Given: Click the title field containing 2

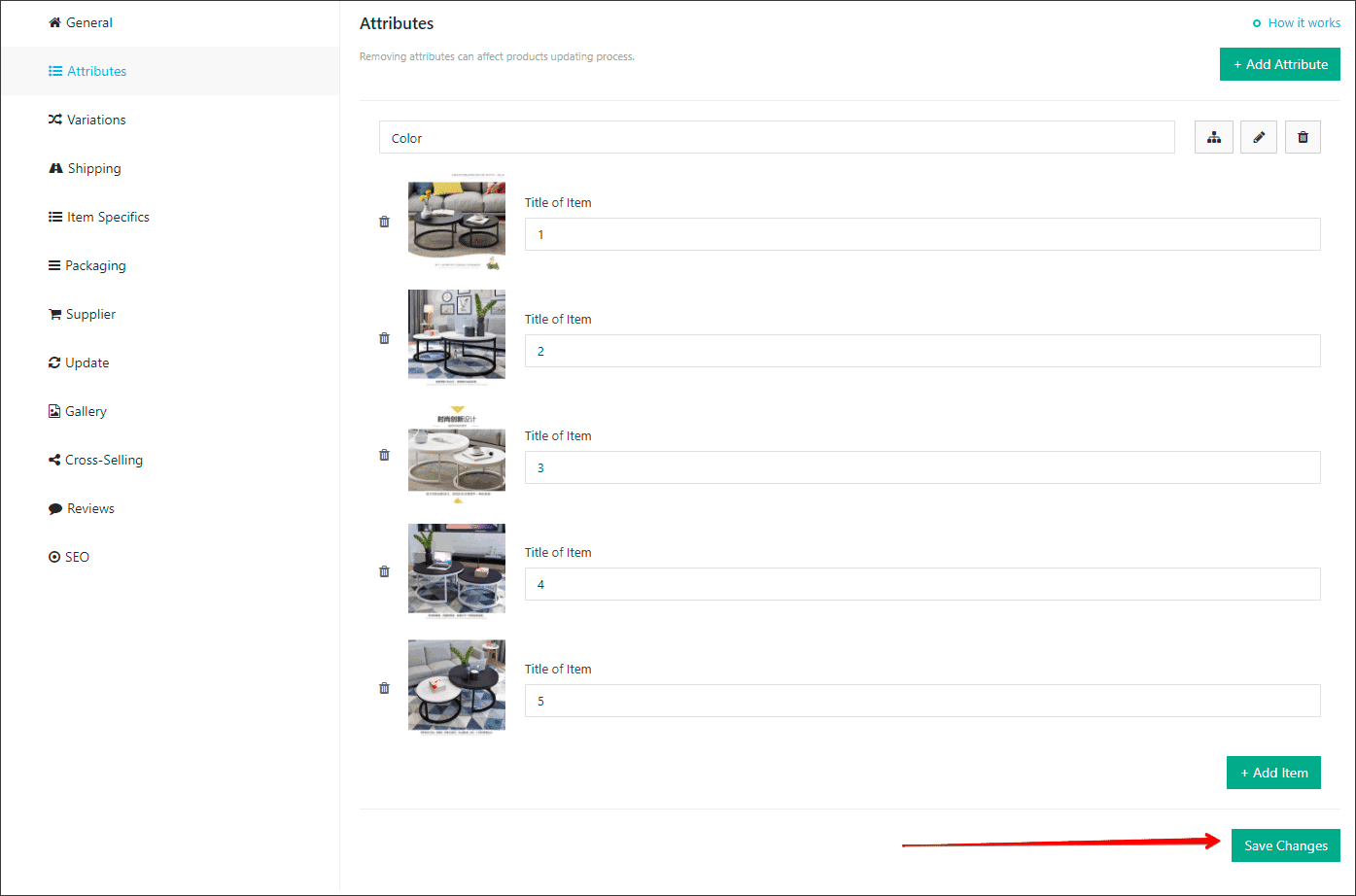Looking at the screenshot, I should coord(922,351).
